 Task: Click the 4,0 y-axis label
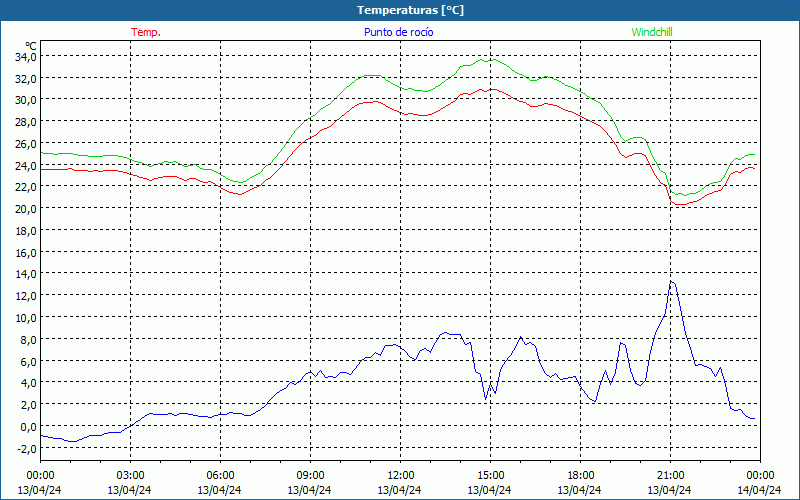[x=28, y=383]
